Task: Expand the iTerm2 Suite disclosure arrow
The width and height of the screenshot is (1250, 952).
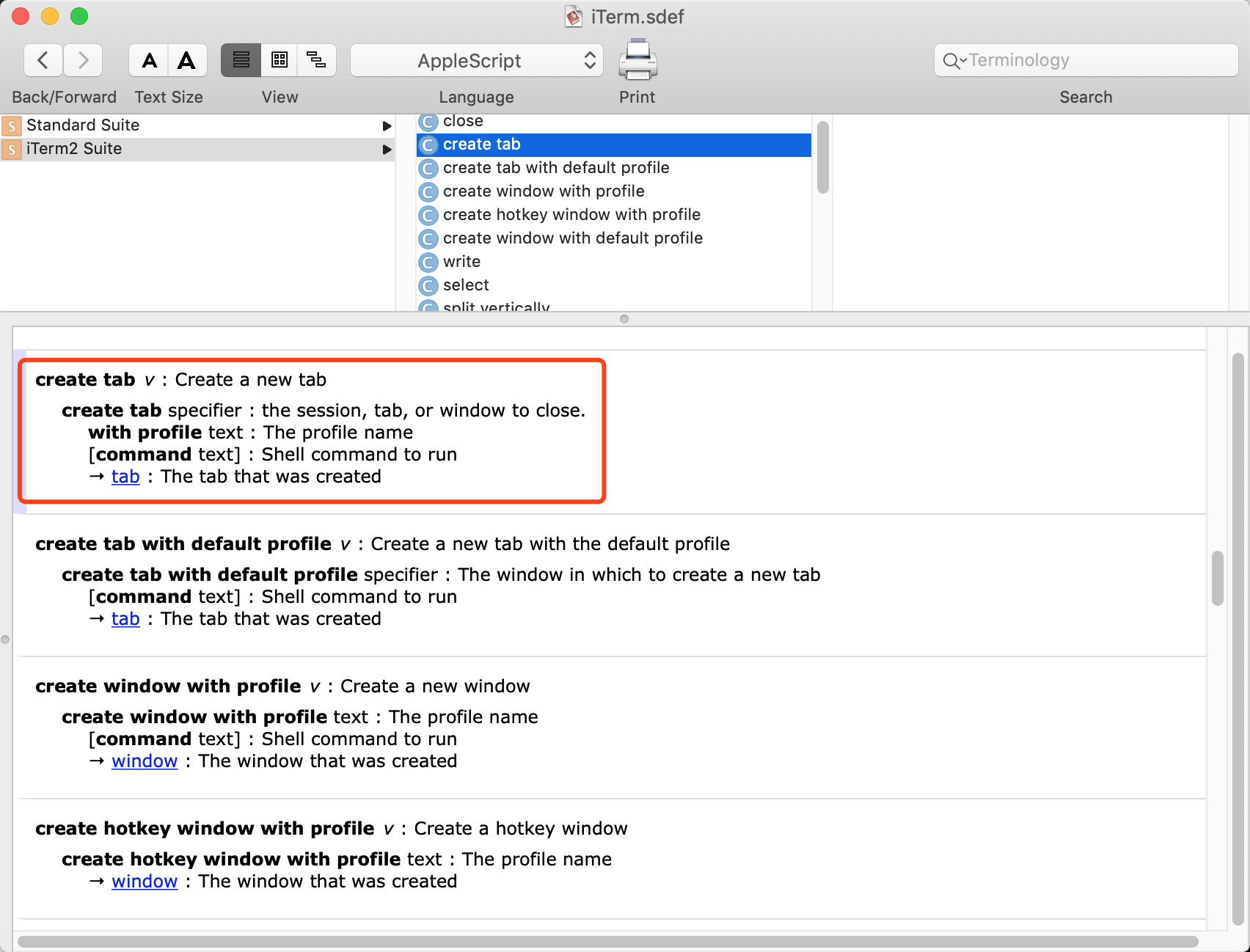Action: coord(387,150)
